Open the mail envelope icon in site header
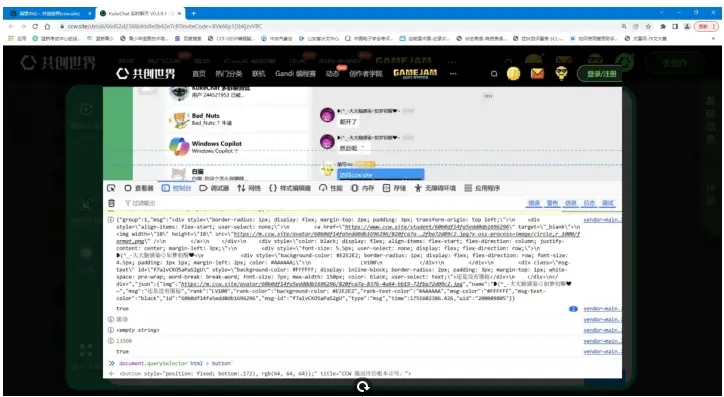 [537, 73]
